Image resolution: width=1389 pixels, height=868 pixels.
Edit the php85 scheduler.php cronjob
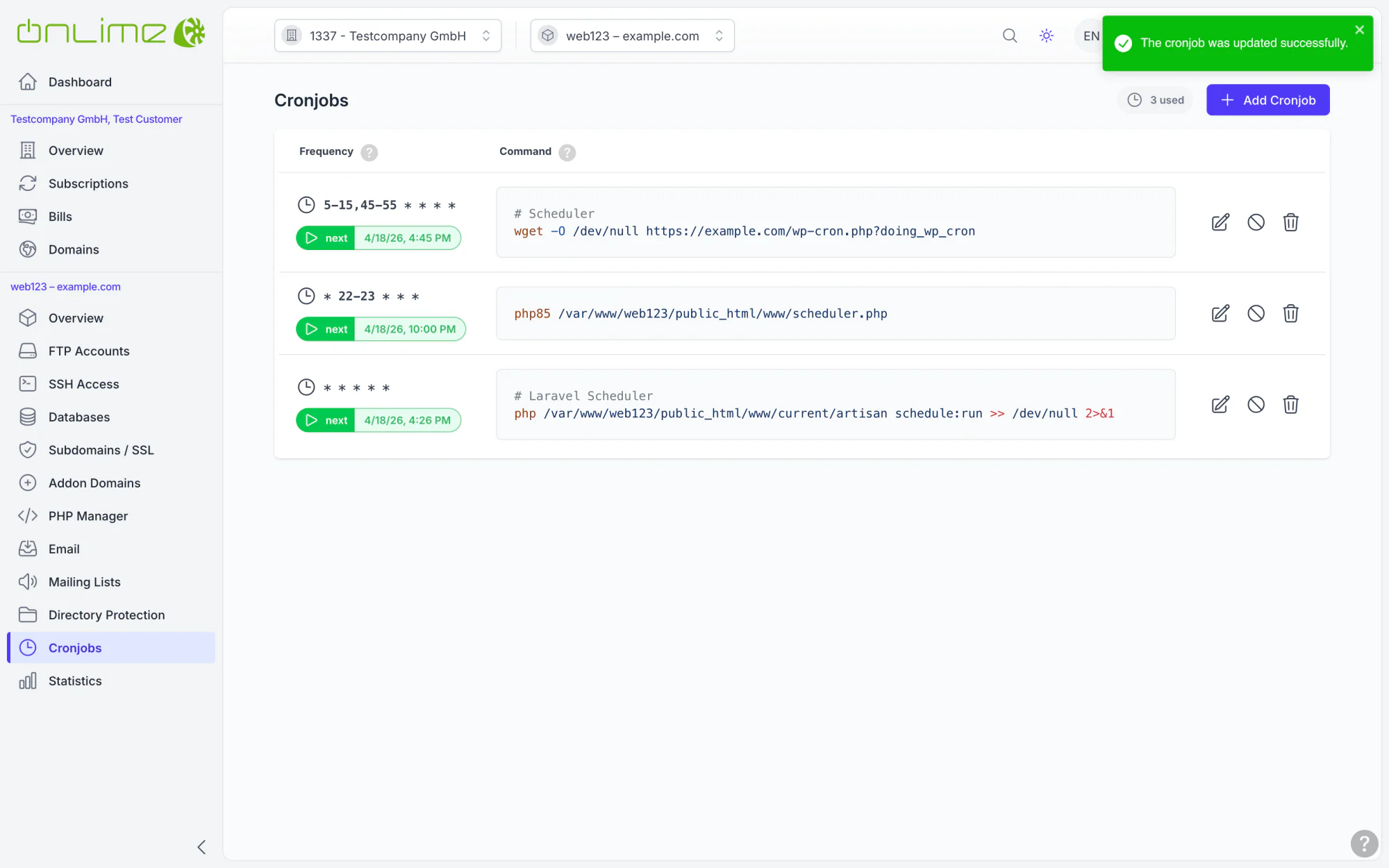1220,313
